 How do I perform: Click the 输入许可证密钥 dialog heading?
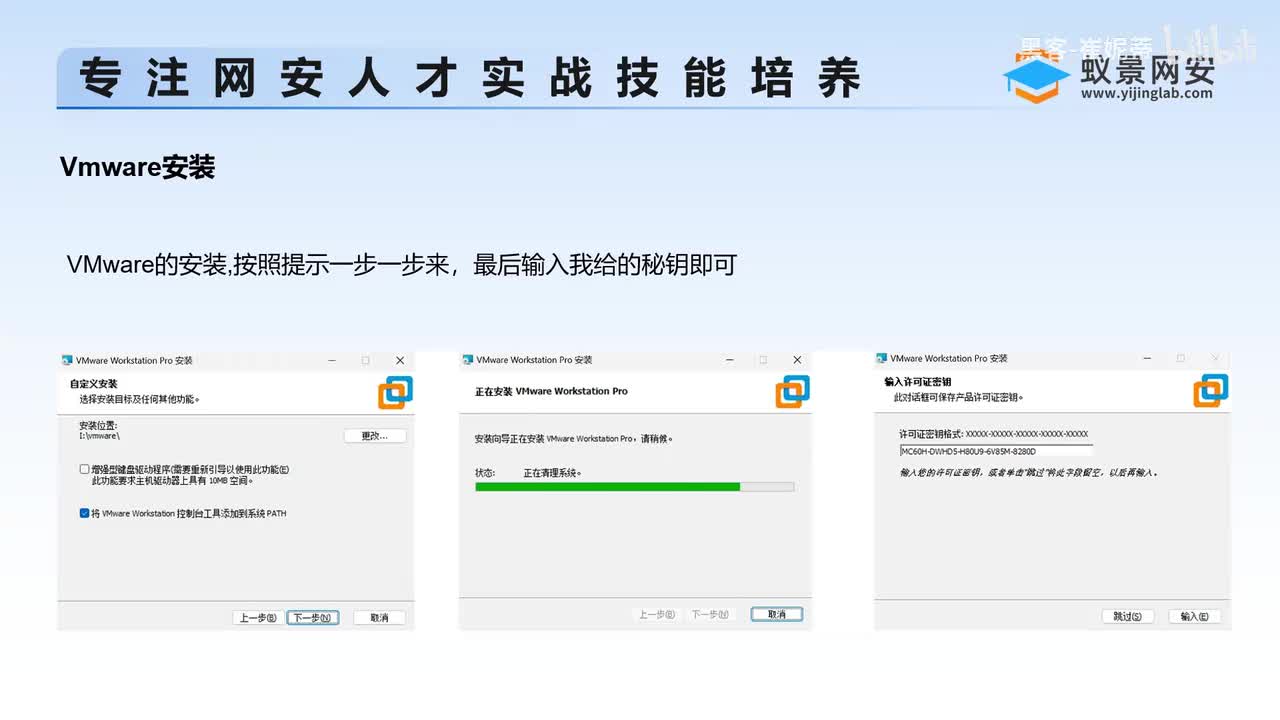point(918,382)
